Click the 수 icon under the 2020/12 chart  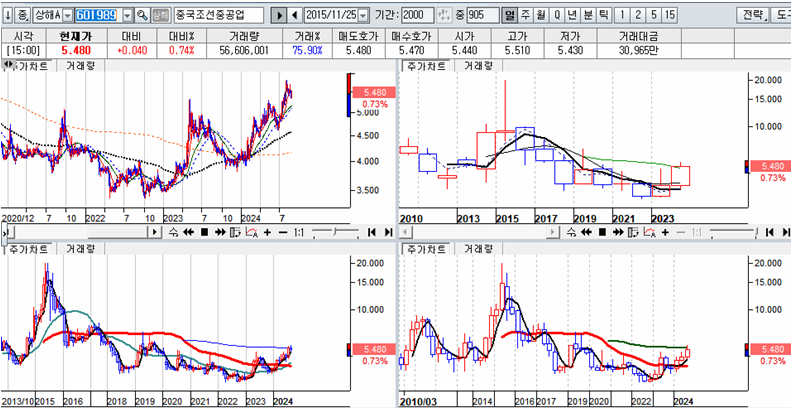173,232
